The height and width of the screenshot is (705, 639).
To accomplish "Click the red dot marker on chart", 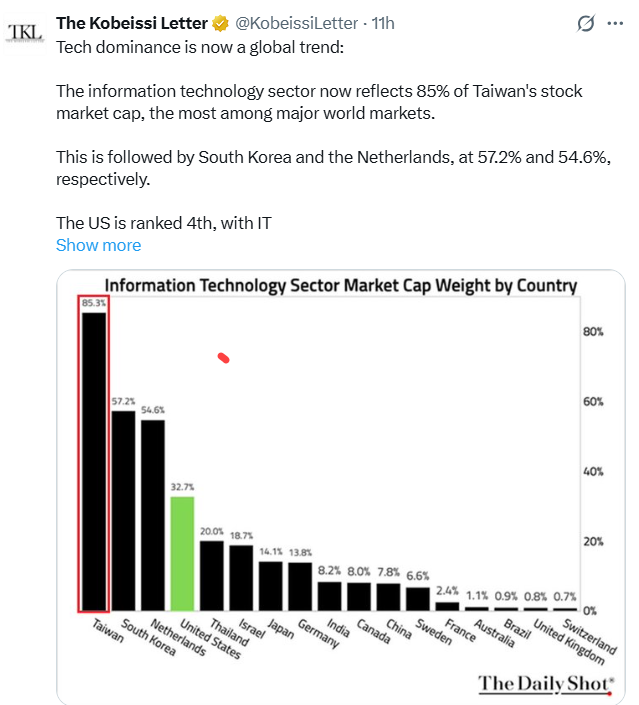I will [224, 357].
